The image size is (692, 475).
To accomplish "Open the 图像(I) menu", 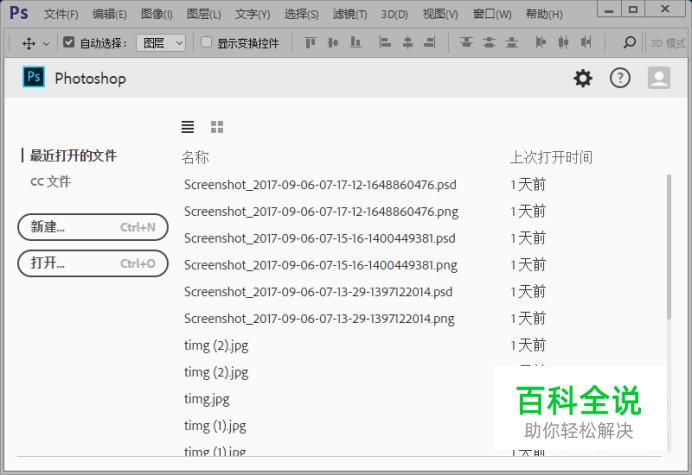I will [157, 14].
